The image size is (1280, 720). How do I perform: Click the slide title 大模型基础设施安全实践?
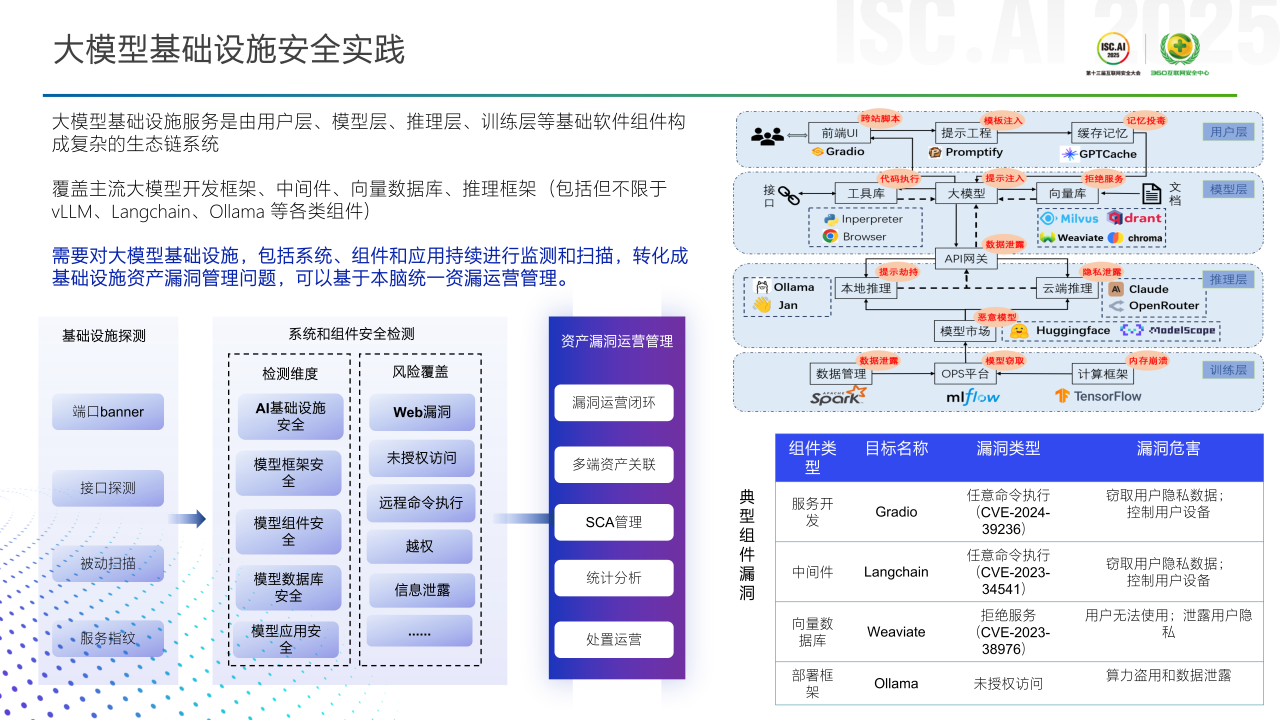click(229, 50)
